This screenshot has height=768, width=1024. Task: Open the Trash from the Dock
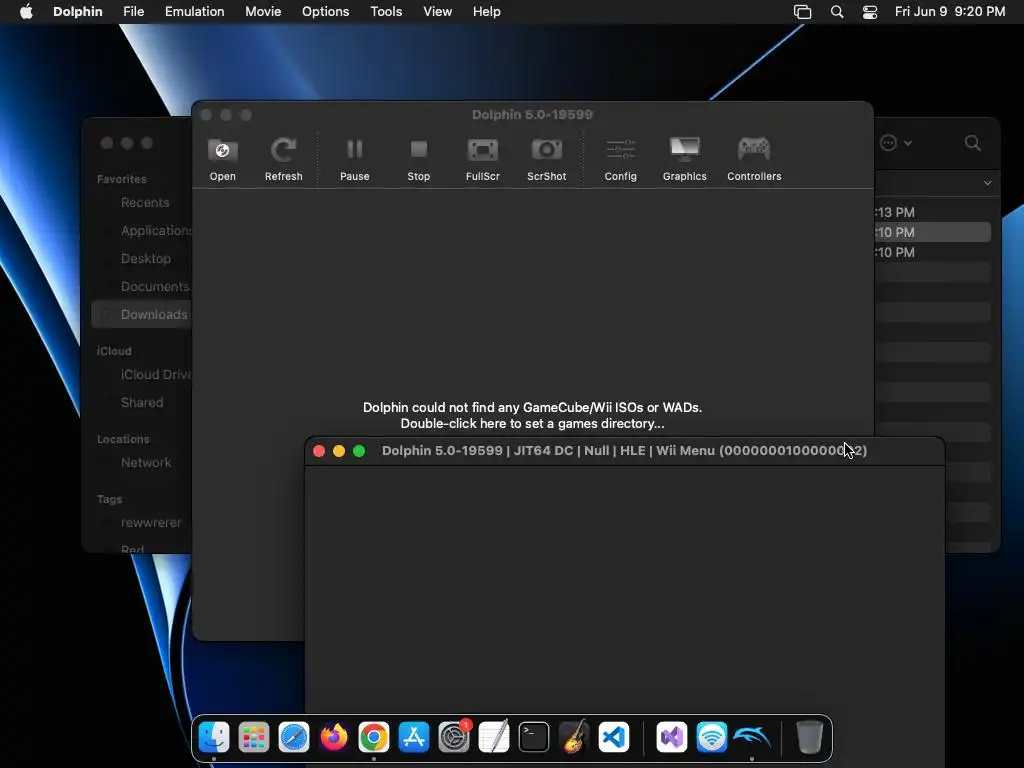pyautogui.click(x=809, y=737)
